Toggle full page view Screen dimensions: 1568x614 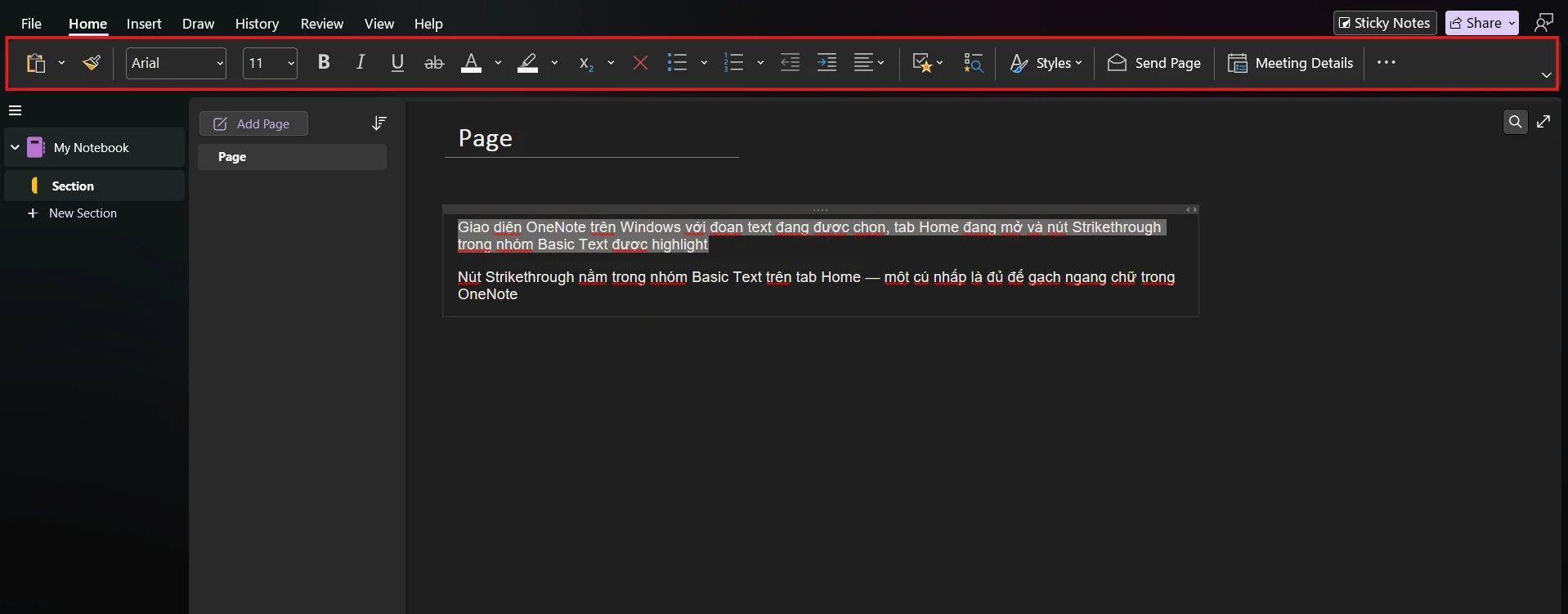(1543, 122)
